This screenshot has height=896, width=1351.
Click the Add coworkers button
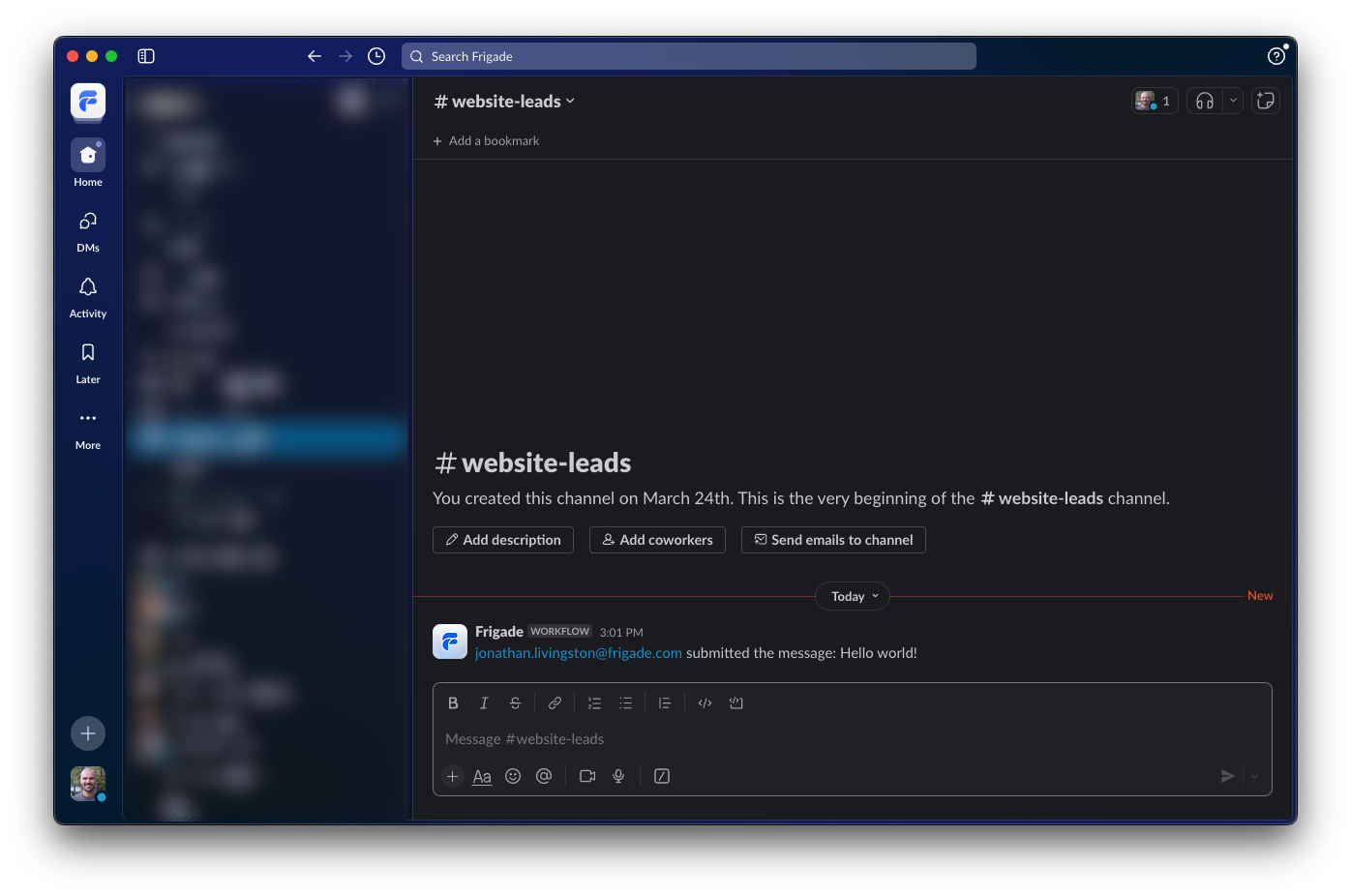657,540
